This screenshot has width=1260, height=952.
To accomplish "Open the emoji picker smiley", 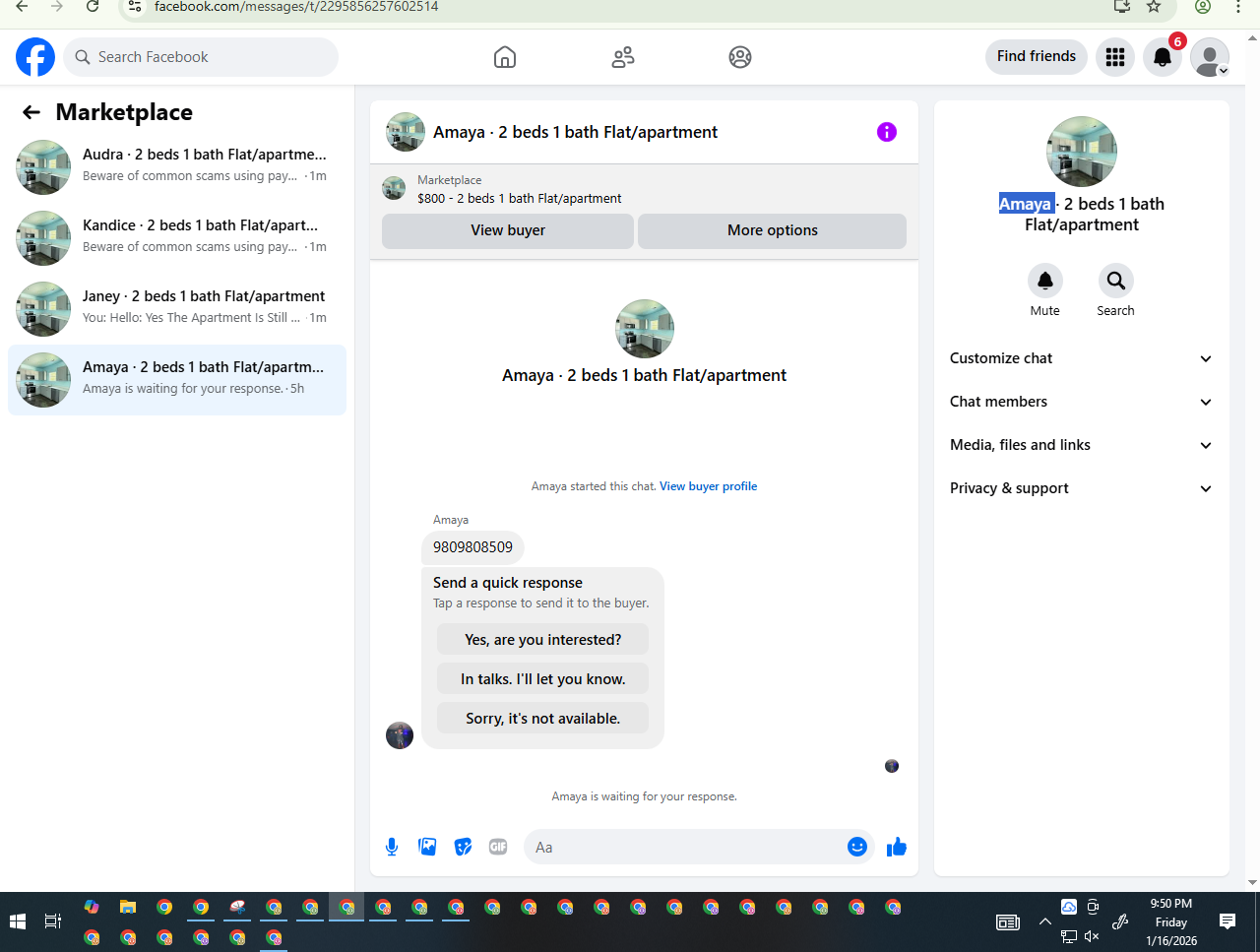I will click(x=857, y=847).
